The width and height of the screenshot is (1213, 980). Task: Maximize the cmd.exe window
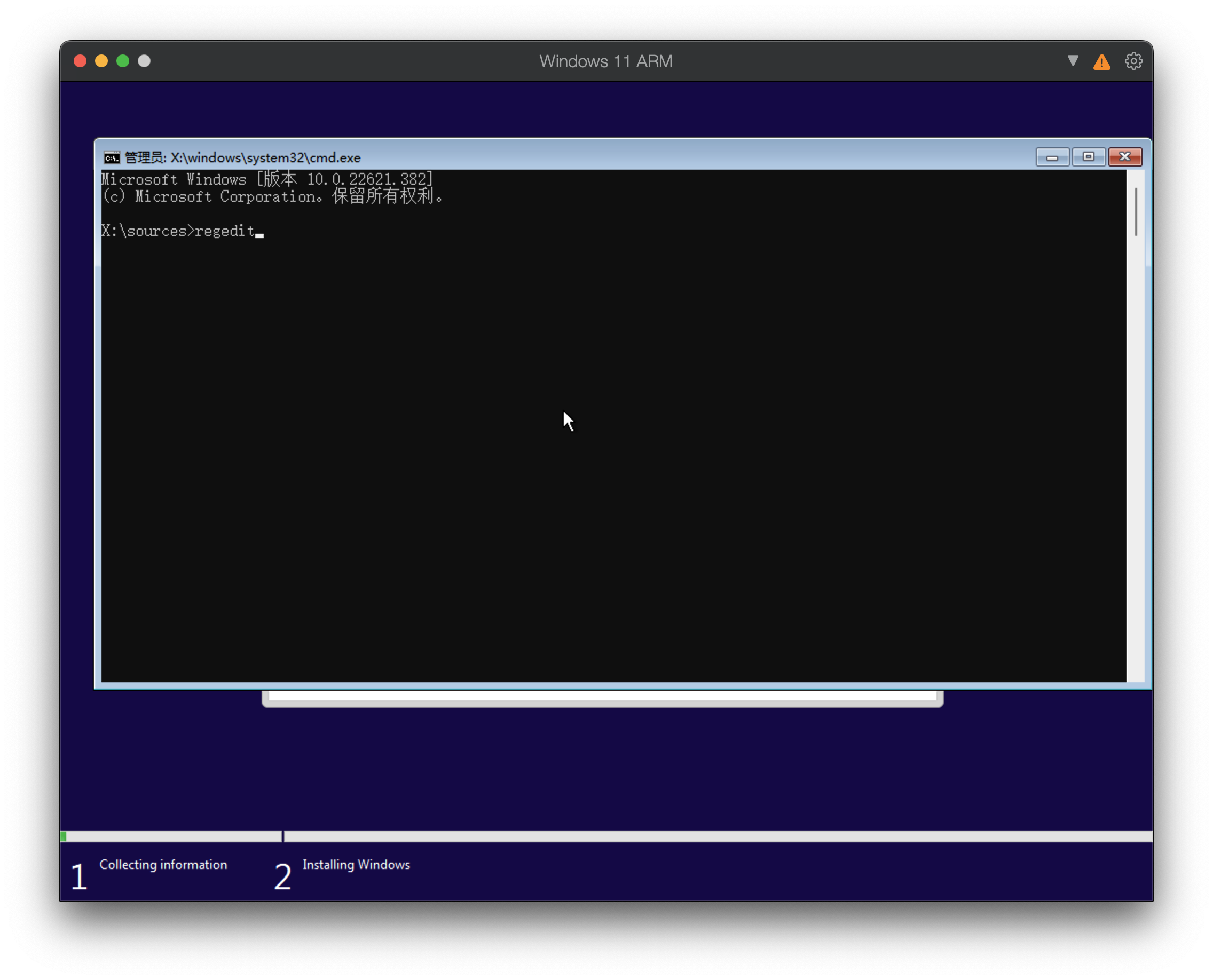[1088, 157]
